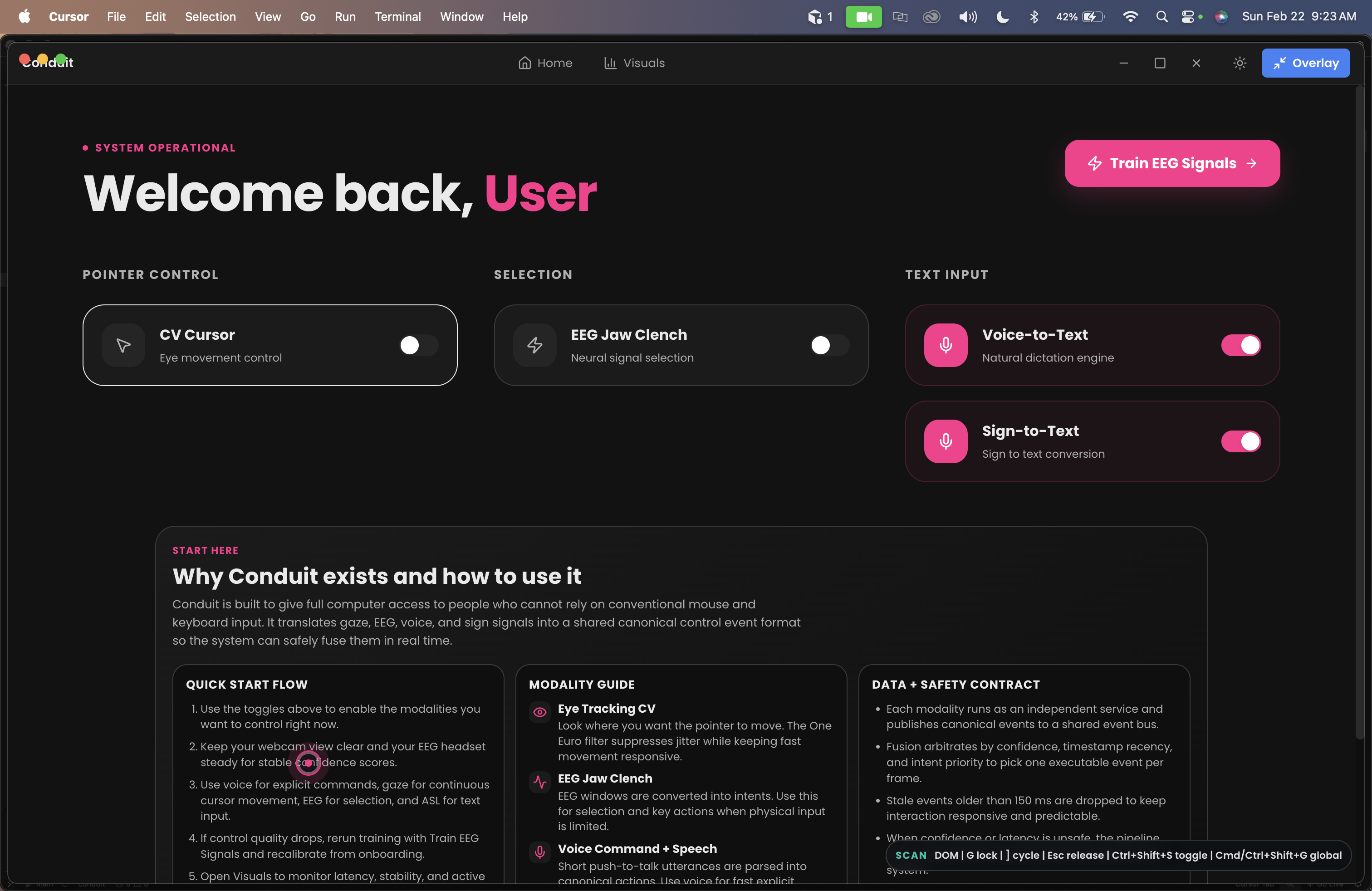Screen dimensions: 1372x891
Task: Open the Selection menu in menu bar
Action: 210,17
